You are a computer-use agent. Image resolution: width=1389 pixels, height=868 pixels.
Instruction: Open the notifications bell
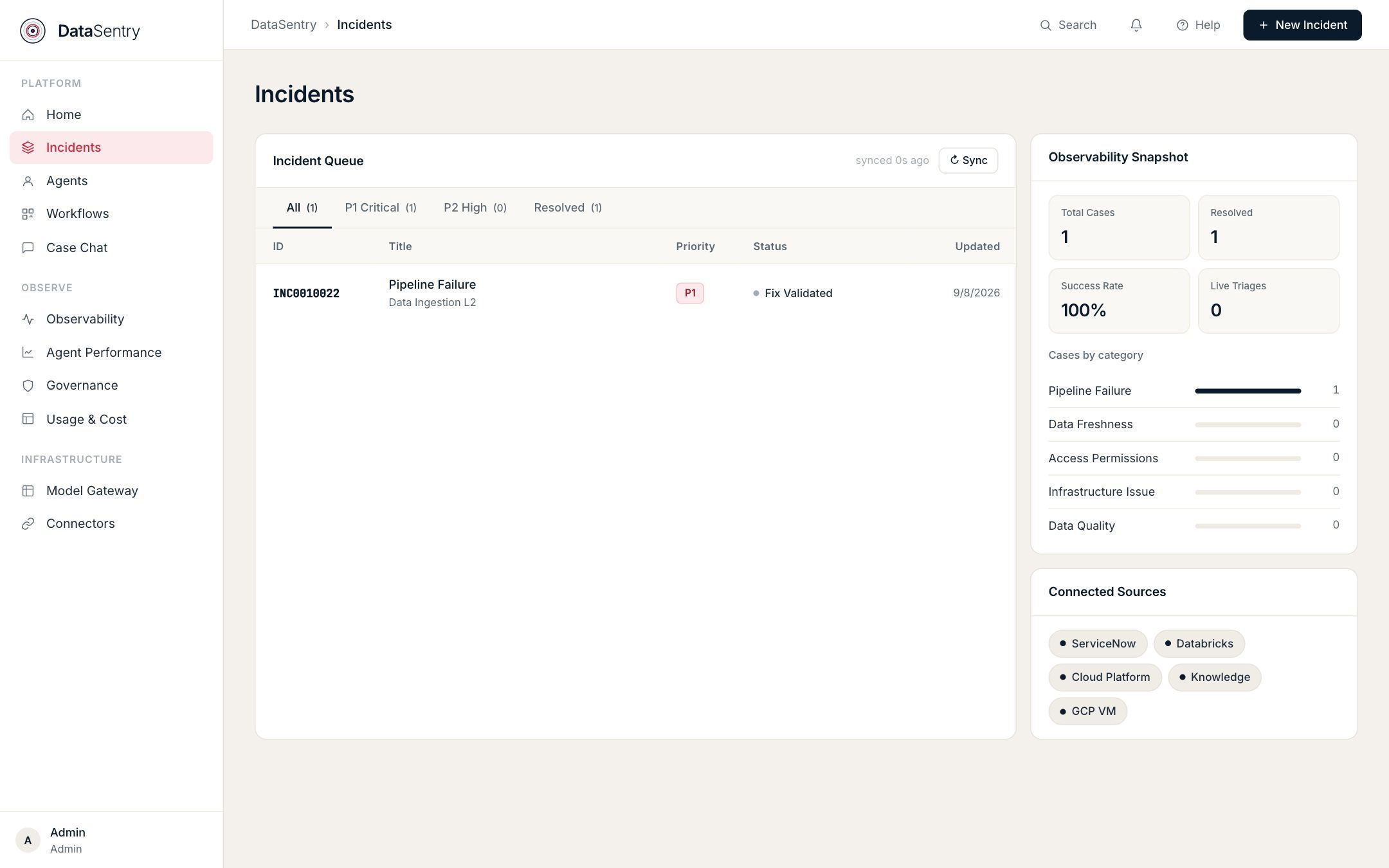(x=1136, y=25)
